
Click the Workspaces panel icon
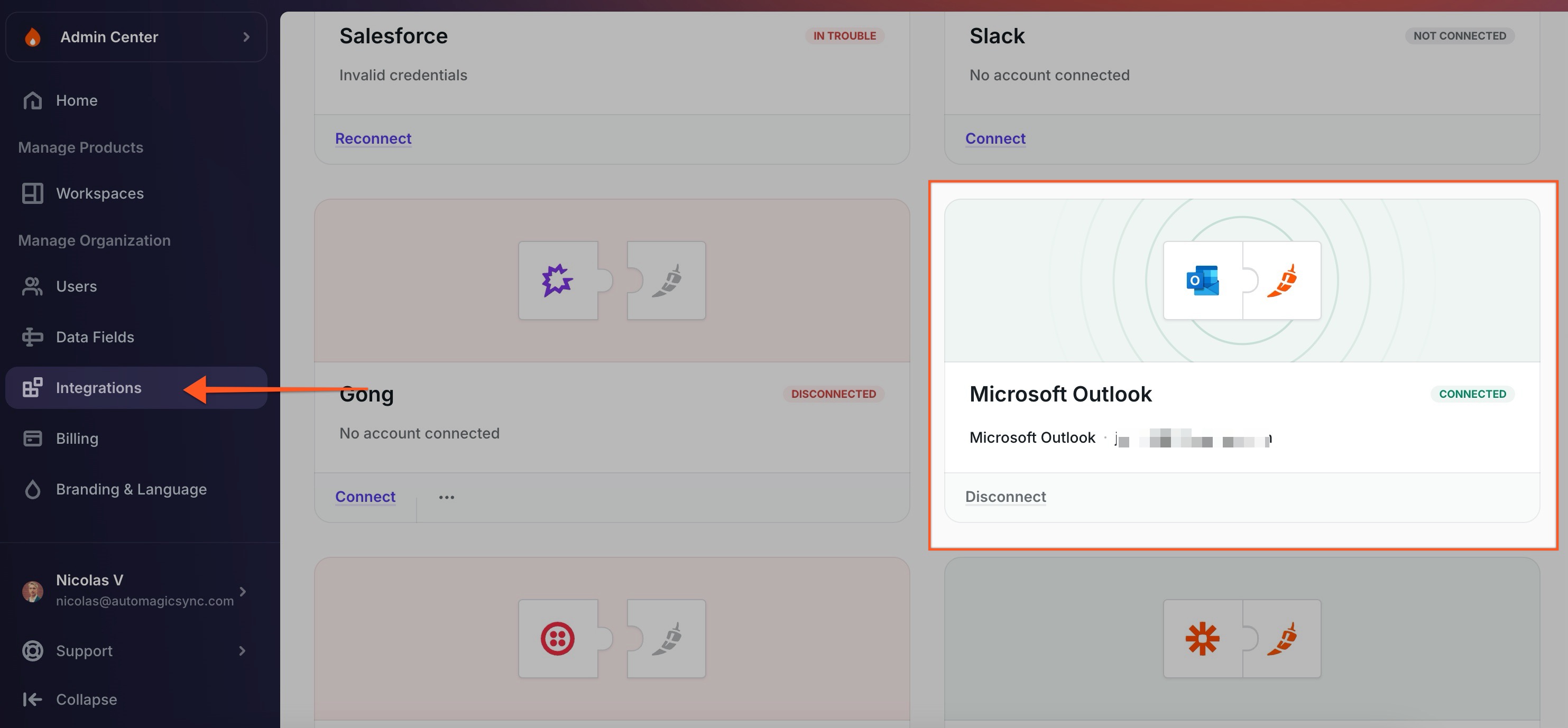[x=32, y=193]
